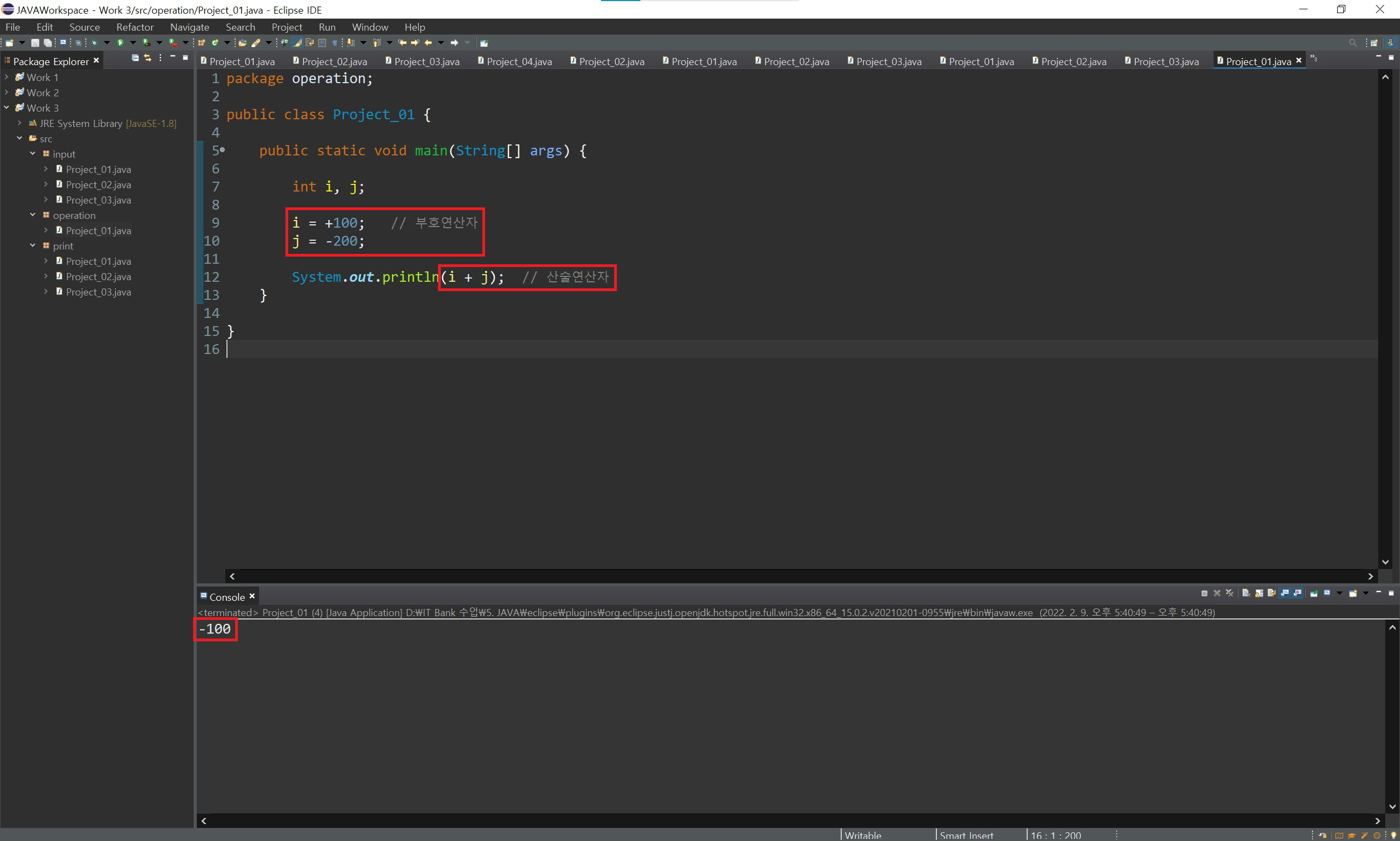The image size is (1400, 841).
Task: Click Collapse All in Package Explorer
Action: pyautogui.click(x=135, y=58)
